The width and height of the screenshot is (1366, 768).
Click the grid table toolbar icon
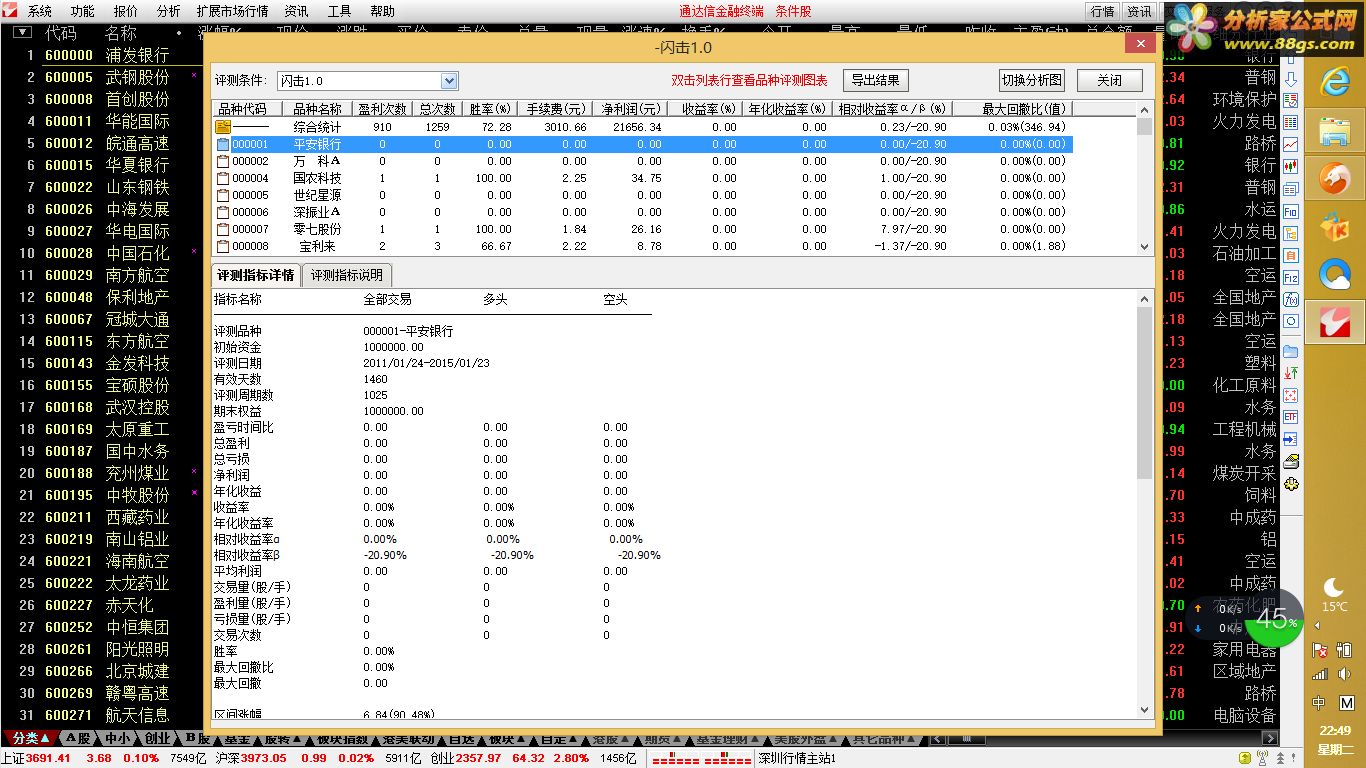(1291, 122)
